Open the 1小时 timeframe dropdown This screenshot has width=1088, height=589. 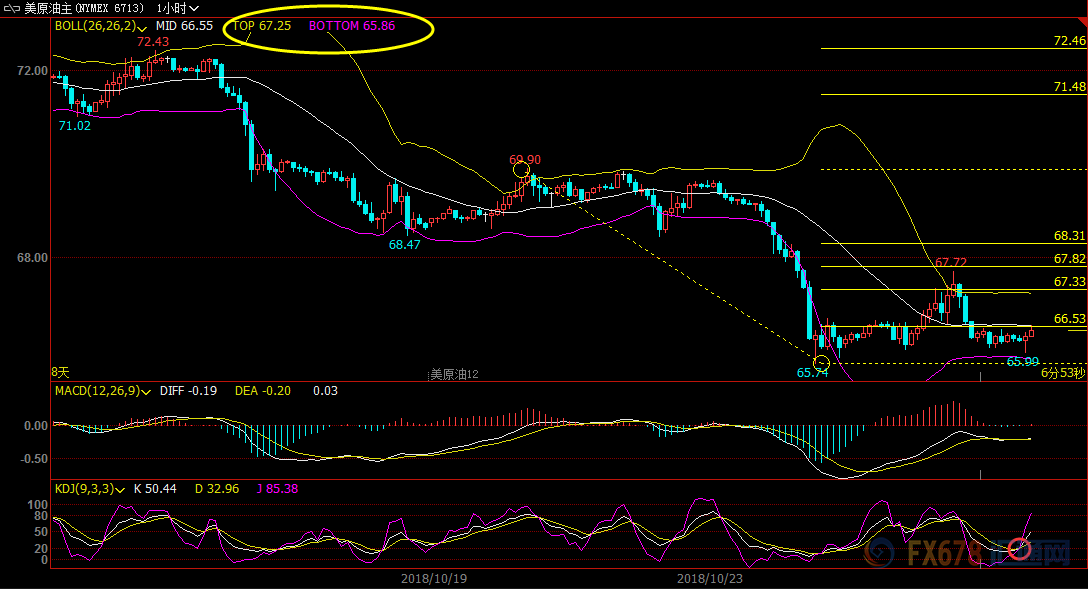(x=178, y=8)
